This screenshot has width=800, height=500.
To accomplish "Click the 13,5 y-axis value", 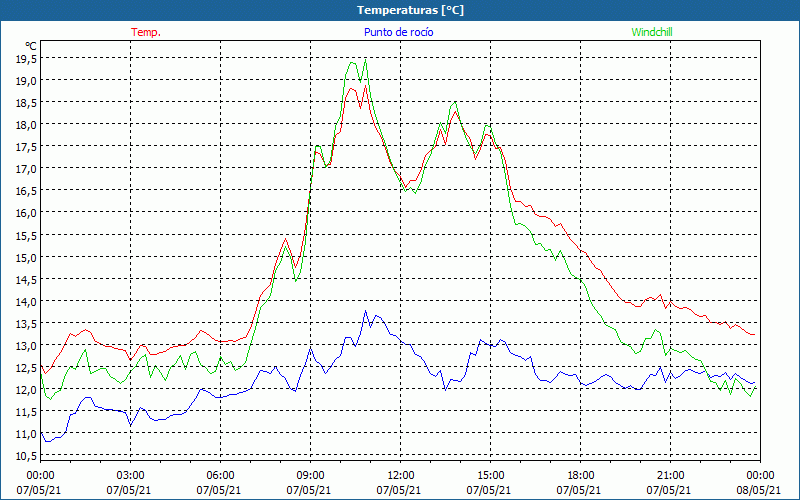I will tap(26, 323).
